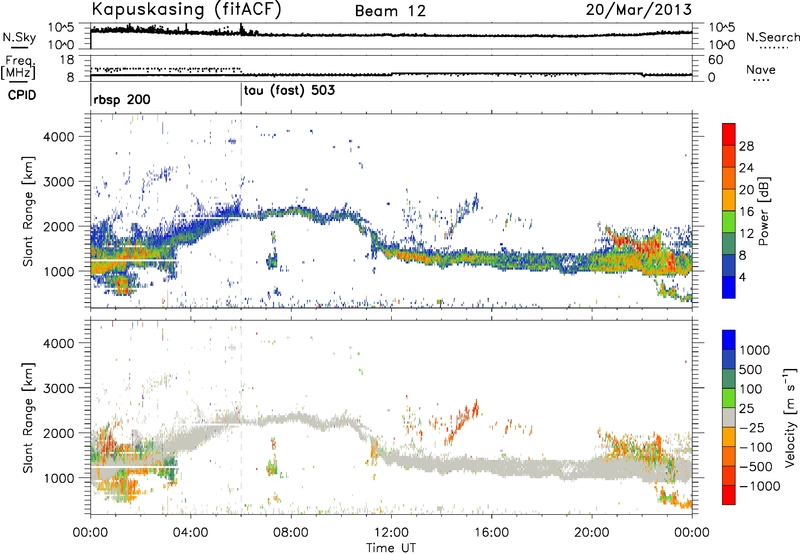
Task: Click the '20:00' time axis label
Action: 591,533
